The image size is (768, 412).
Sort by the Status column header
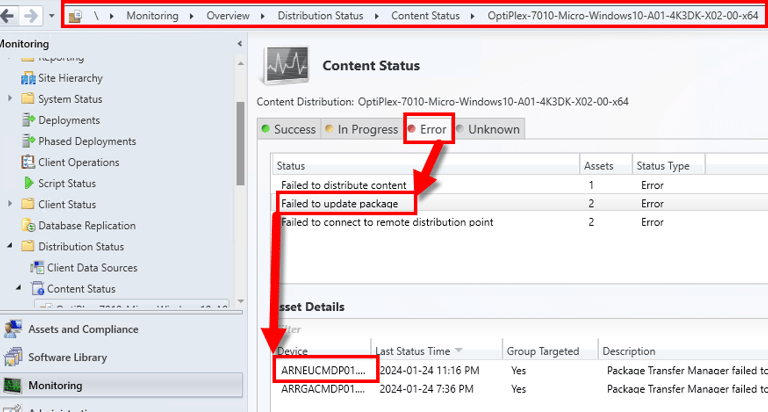tap(426, 166)
